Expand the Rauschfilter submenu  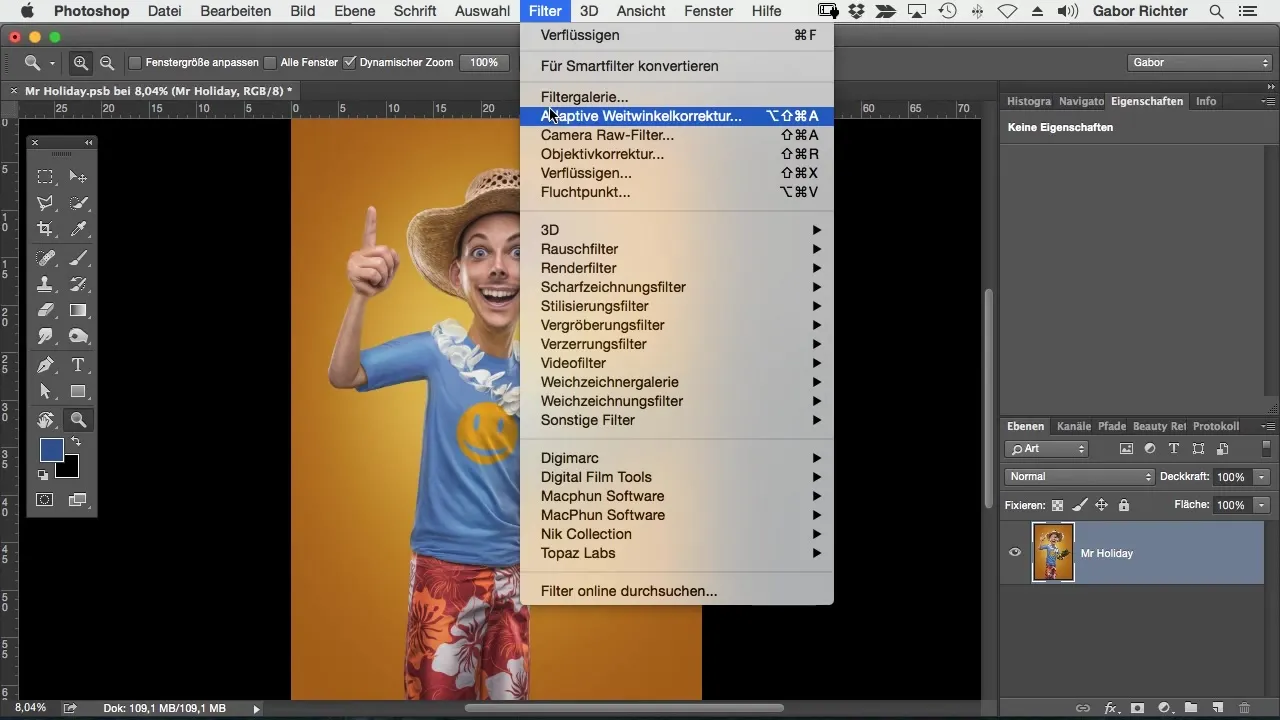677,249
